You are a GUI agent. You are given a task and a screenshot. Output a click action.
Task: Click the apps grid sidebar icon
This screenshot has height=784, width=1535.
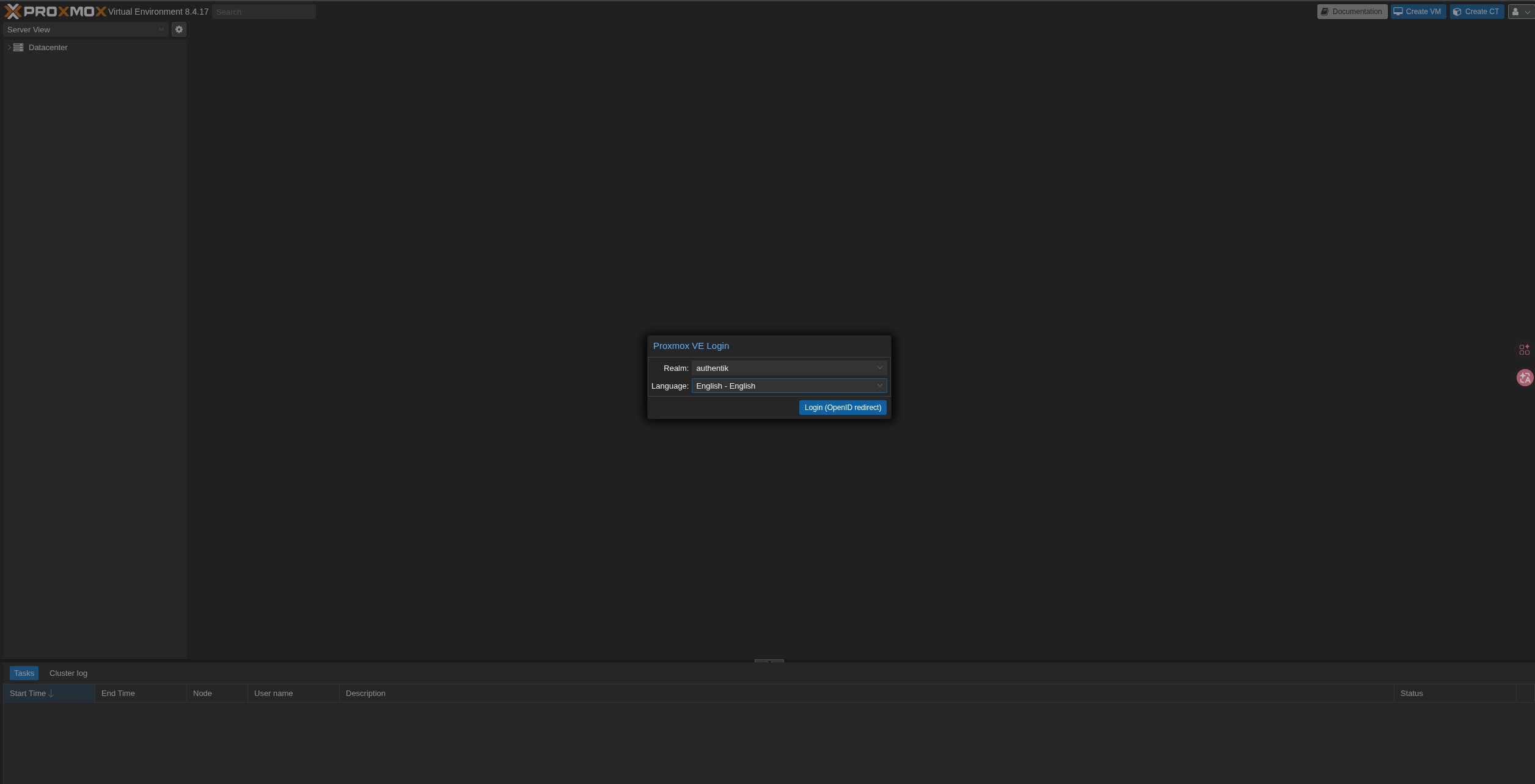(x=1524, y=350)
